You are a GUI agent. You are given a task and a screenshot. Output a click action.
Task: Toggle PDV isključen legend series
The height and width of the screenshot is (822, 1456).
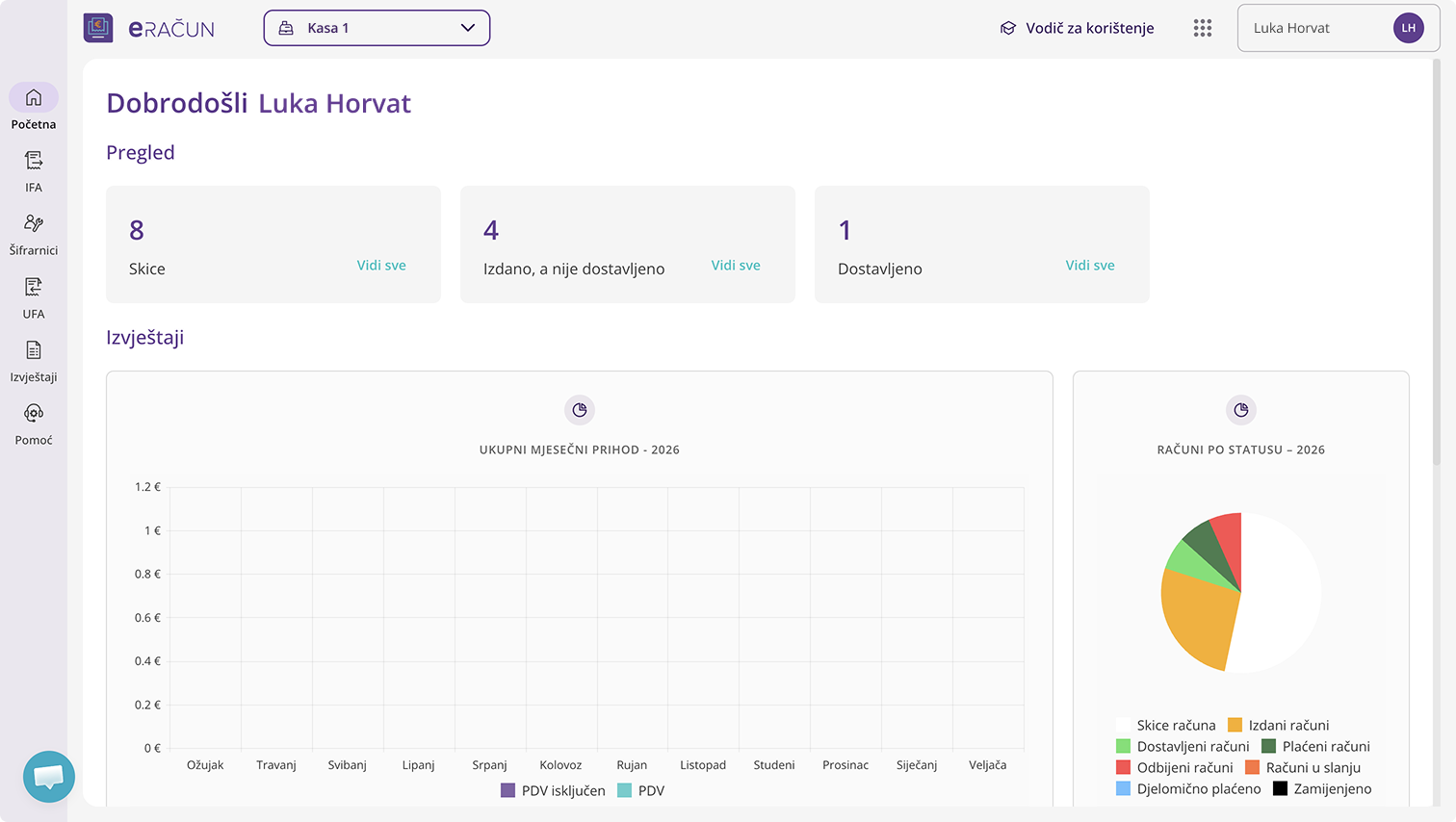[x=553, y=790]
